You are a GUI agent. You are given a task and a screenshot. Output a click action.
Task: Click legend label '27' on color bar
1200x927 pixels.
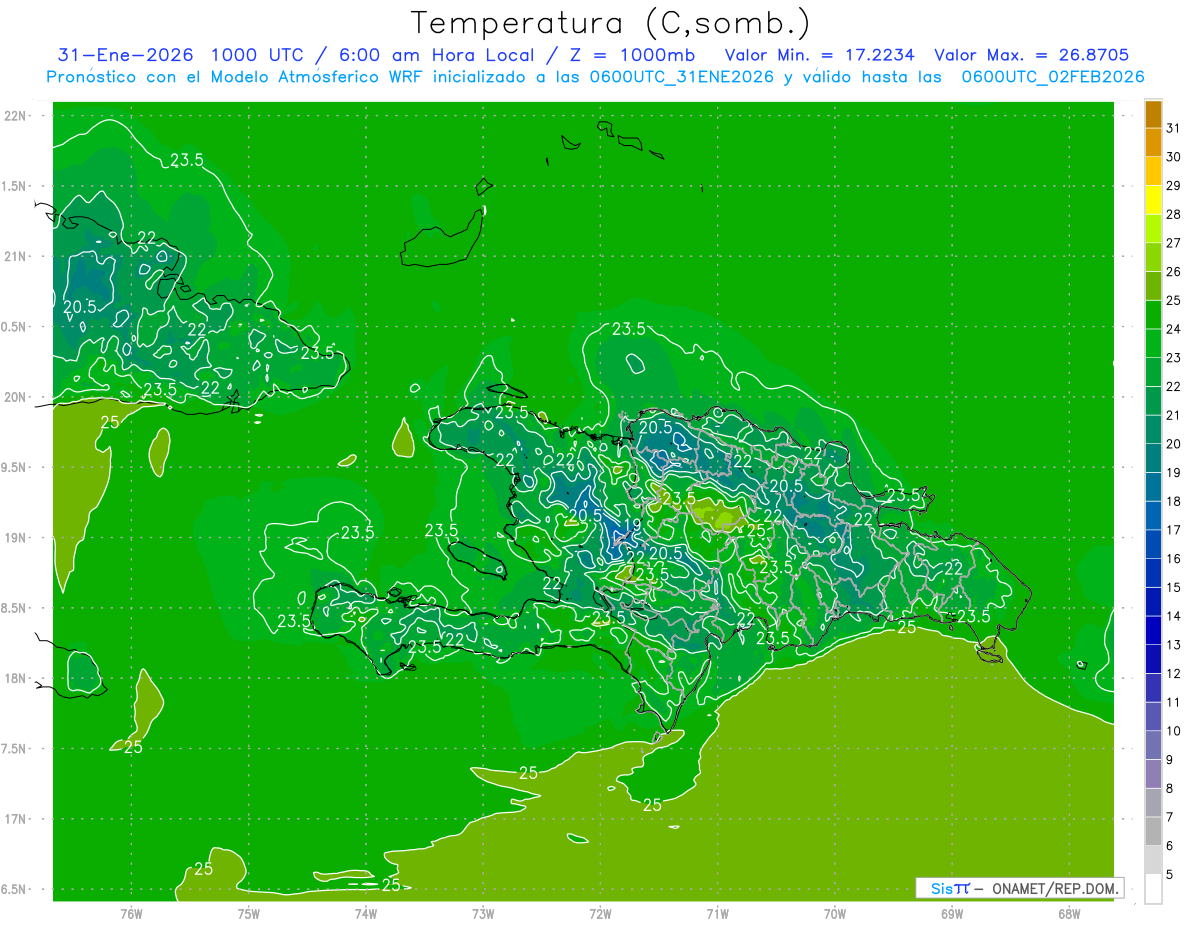click(1174, 243)
